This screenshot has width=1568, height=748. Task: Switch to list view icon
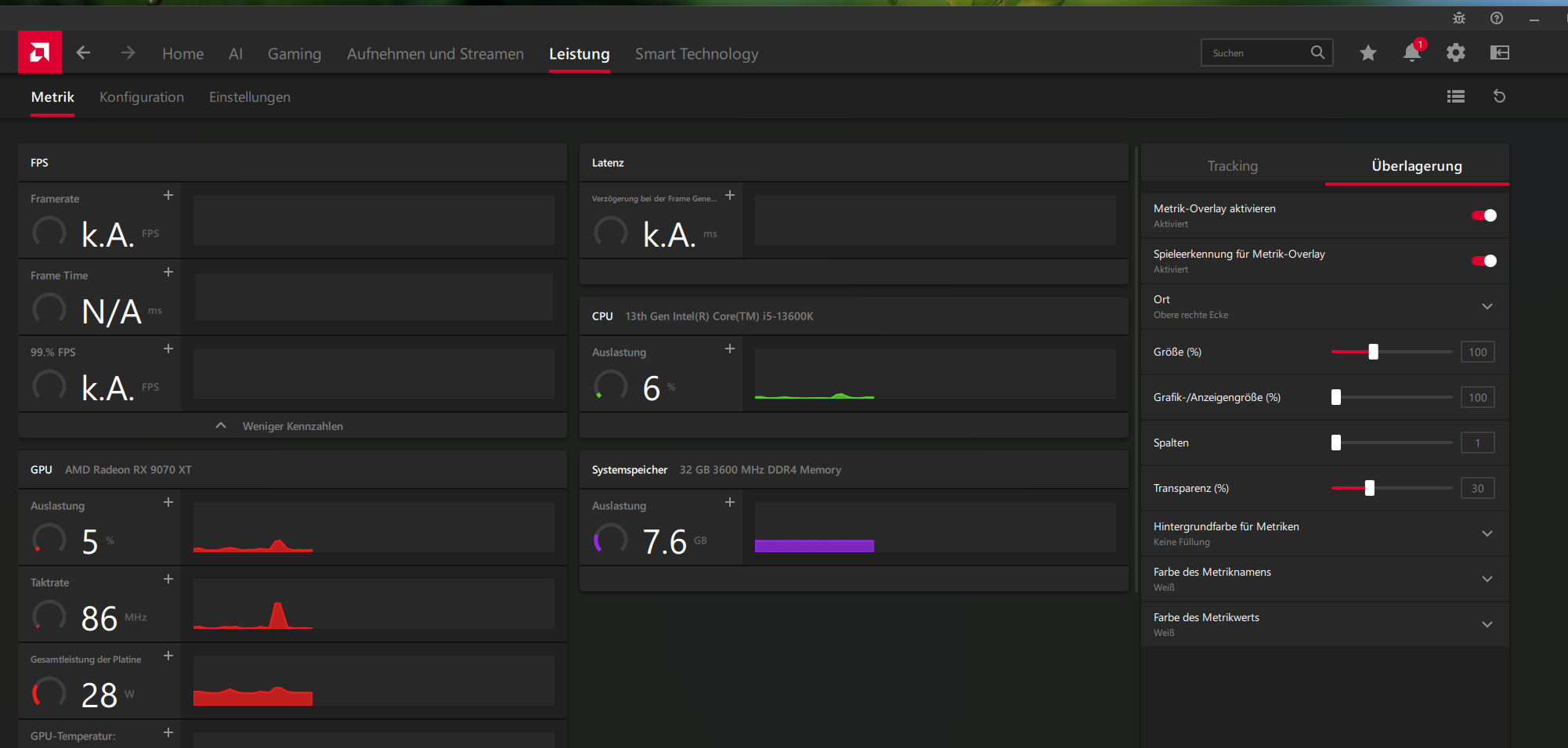(1456, 96)
